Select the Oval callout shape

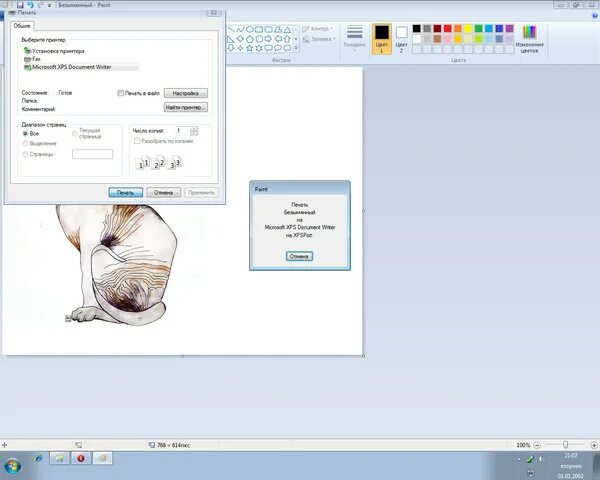tap(278, 48)
